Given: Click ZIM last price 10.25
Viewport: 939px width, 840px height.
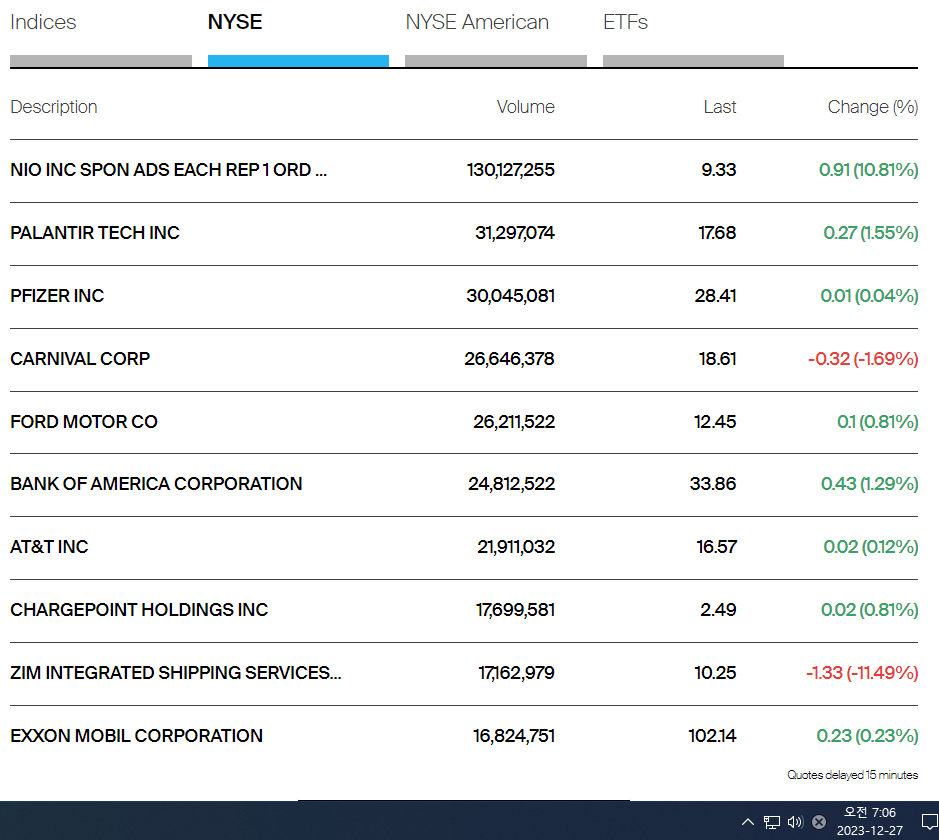Looking at the screenshot, I should pos(715,673).
